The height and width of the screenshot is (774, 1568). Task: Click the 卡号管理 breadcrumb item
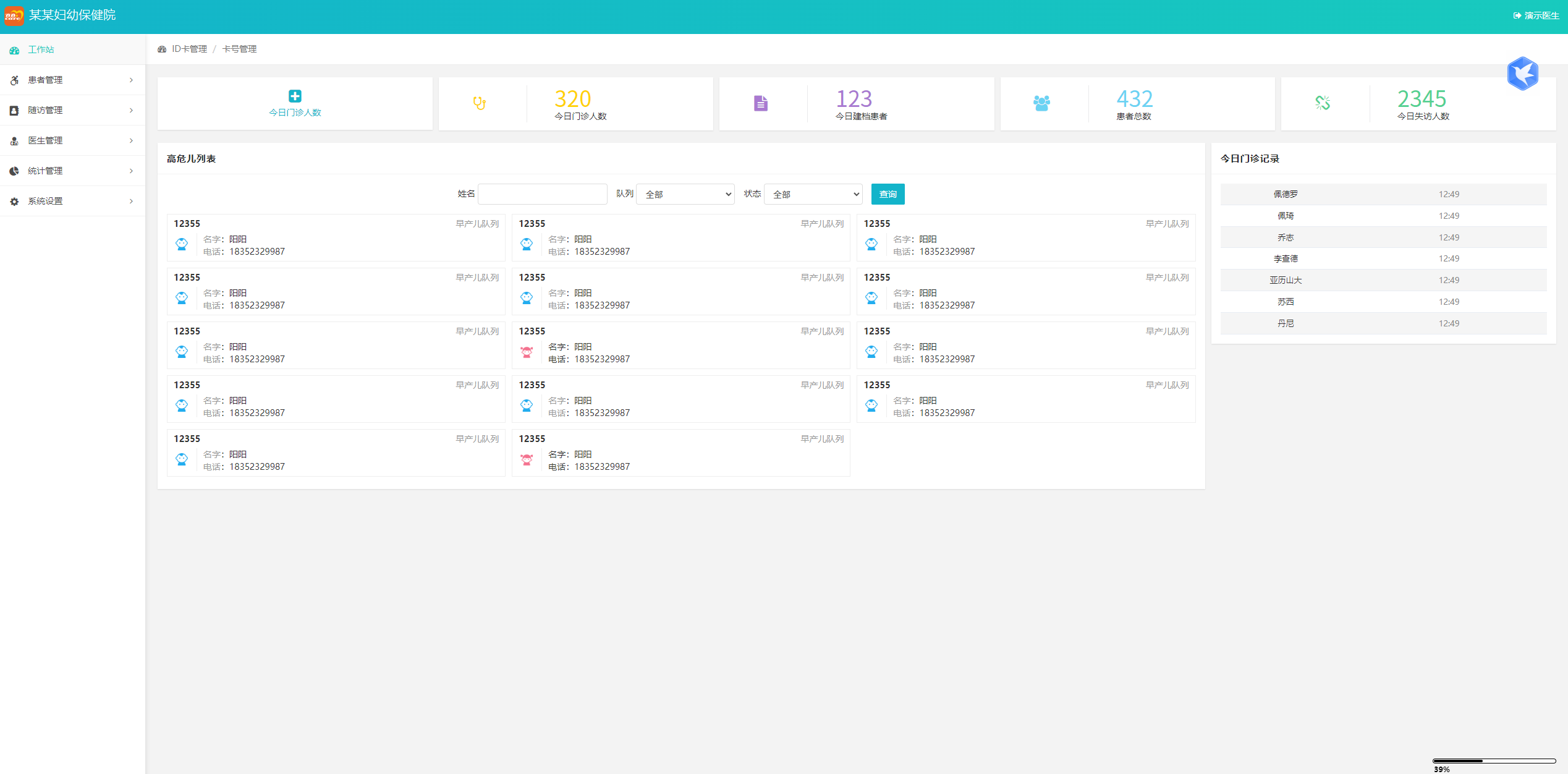click(239, 49)
